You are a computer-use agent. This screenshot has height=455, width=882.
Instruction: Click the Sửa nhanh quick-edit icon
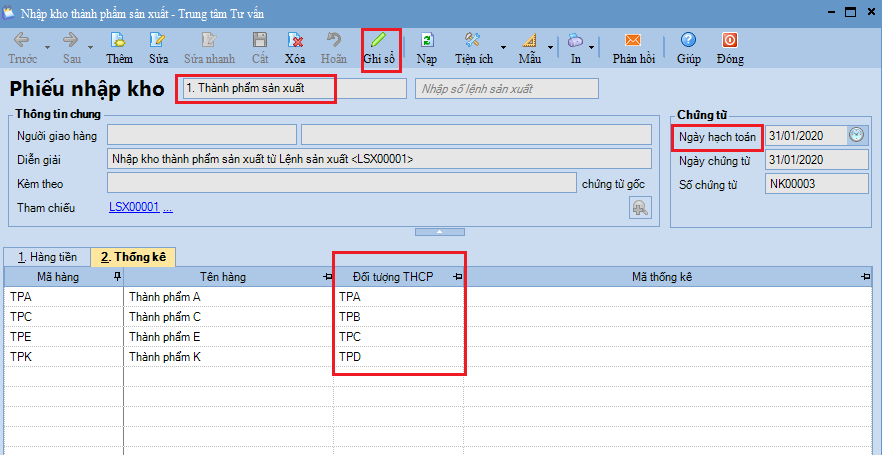pos(209,40)
